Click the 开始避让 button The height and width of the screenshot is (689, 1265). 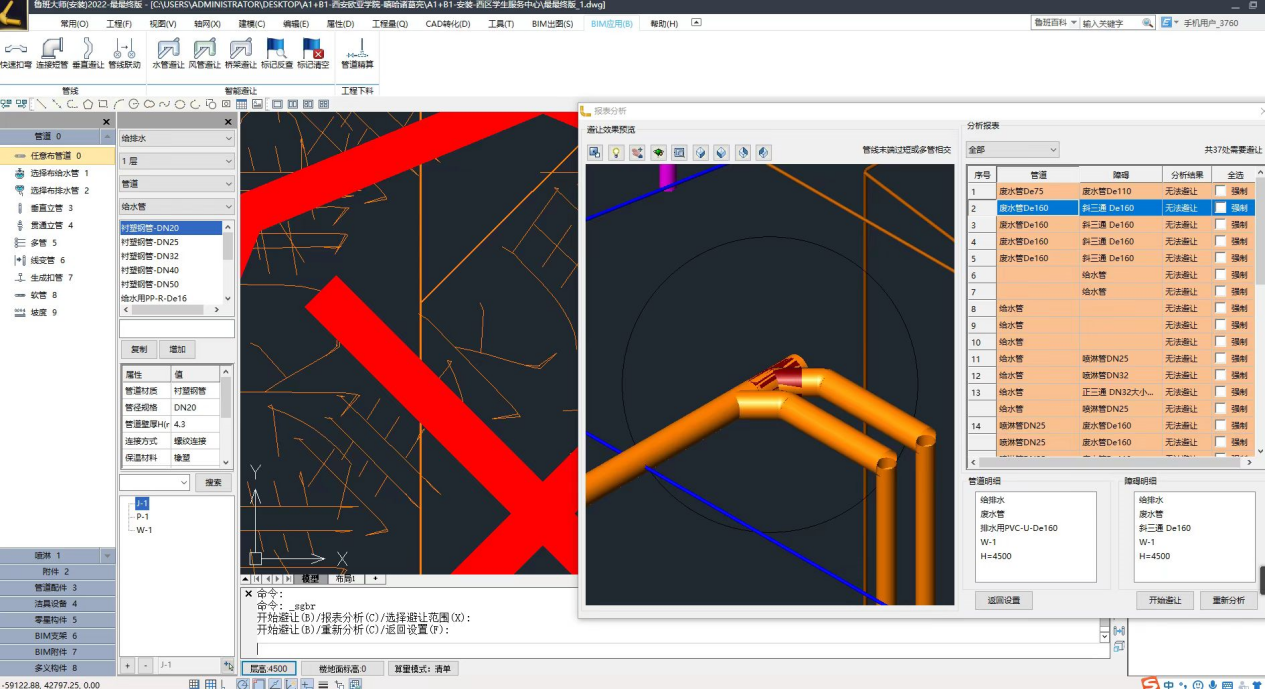(1164, 600)
